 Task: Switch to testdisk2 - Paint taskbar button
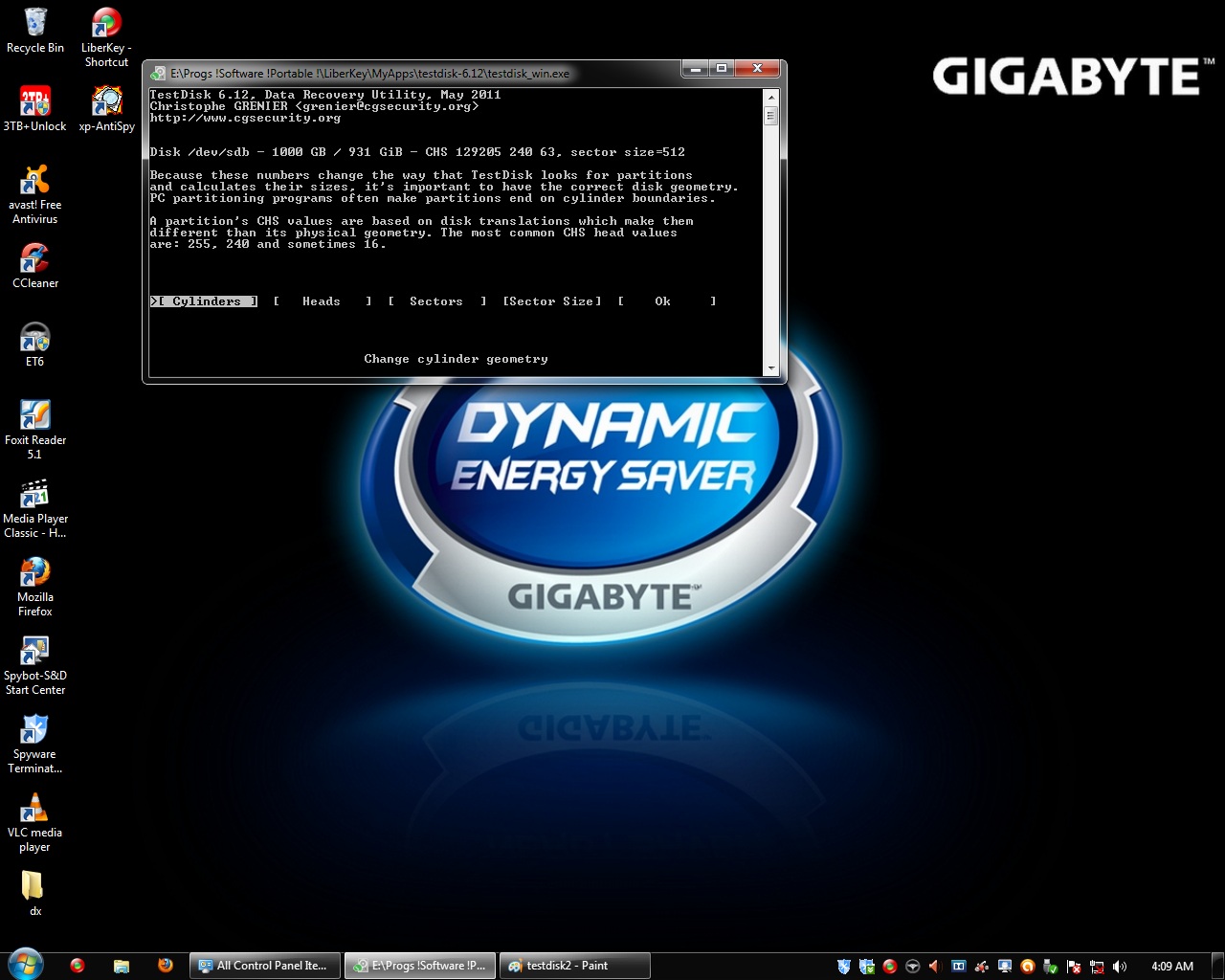tap(575, 966)
